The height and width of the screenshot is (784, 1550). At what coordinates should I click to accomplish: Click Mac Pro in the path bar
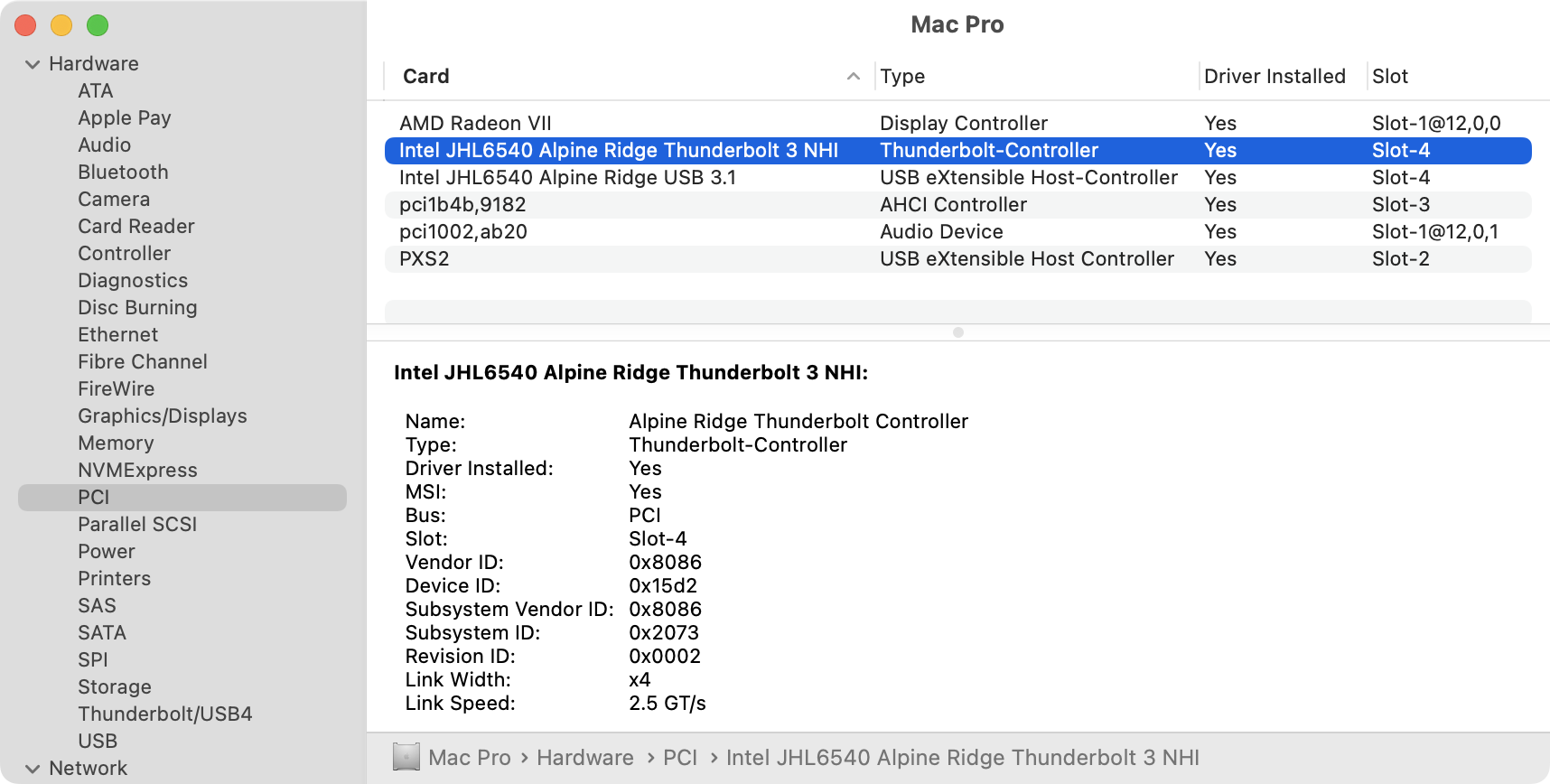470,758
